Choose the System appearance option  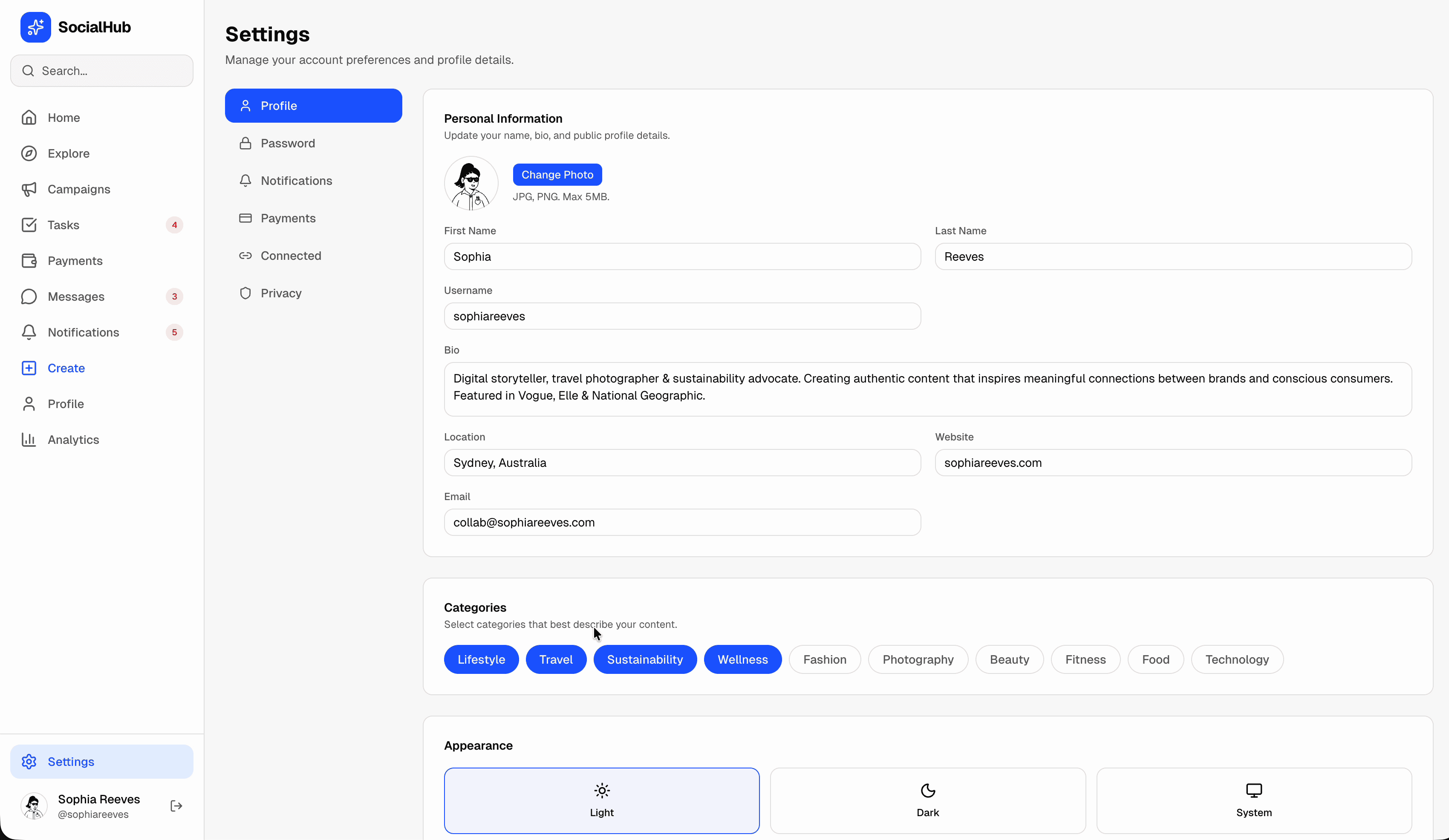(x=1253, y=800)
